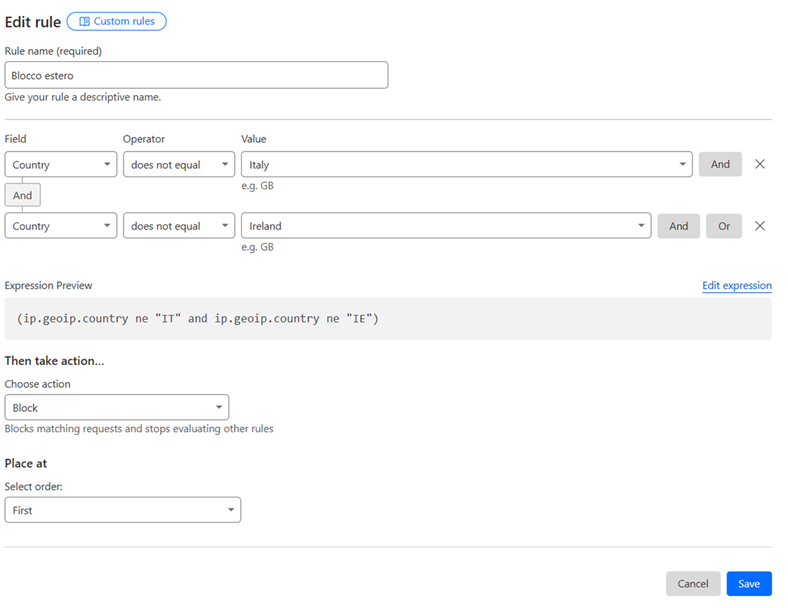This screenshot has width=788, height=608.
Task: Remove the Ireland condition with X icon
Action: tap(760, 226)
